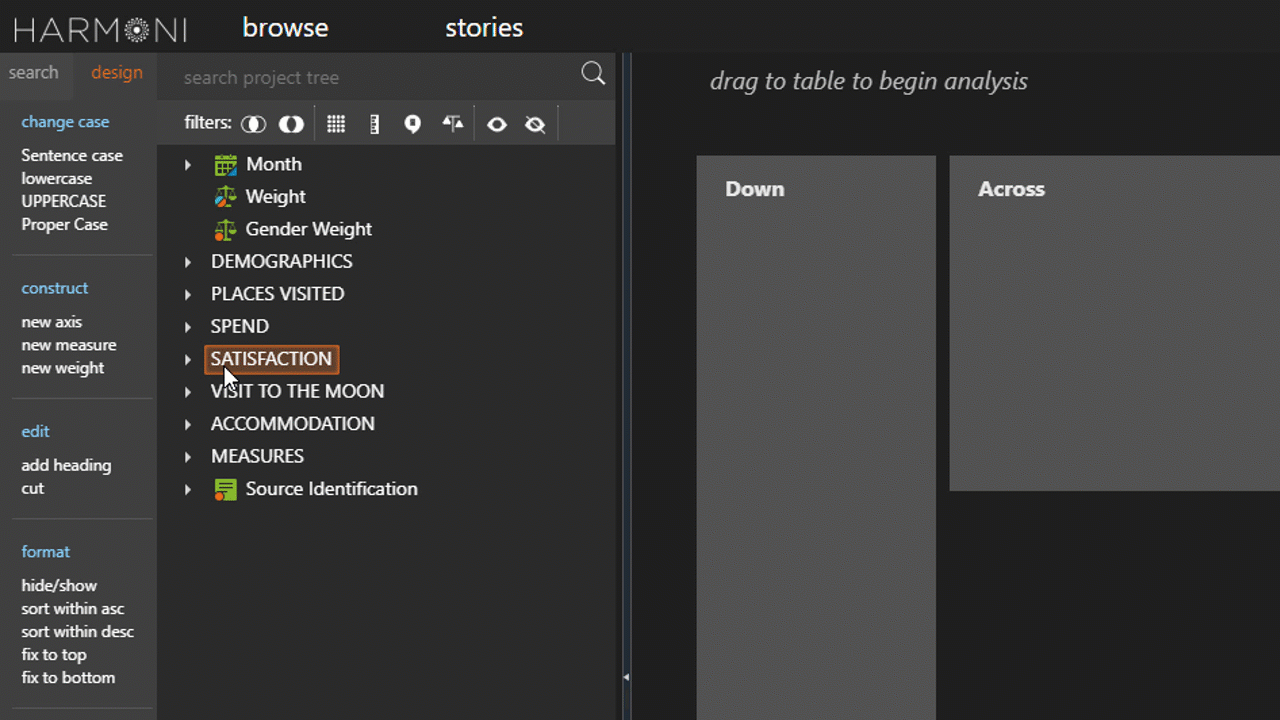Click the Source Identification list icon
This screenshot has height=720, width=1280.
click(x=226, y=489)
